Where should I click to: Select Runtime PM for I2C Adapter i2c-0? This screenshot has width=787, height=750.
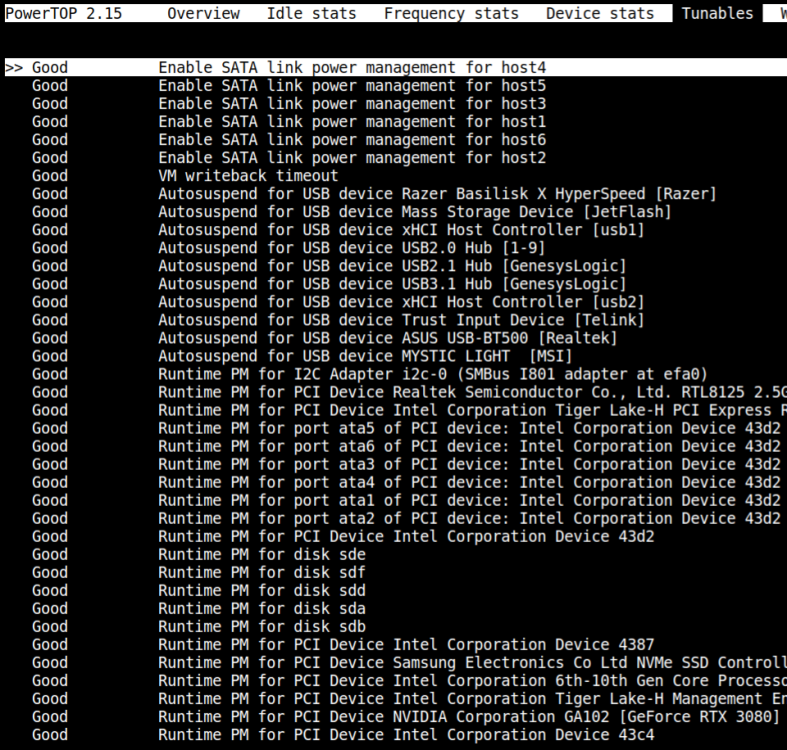(369, 374)
